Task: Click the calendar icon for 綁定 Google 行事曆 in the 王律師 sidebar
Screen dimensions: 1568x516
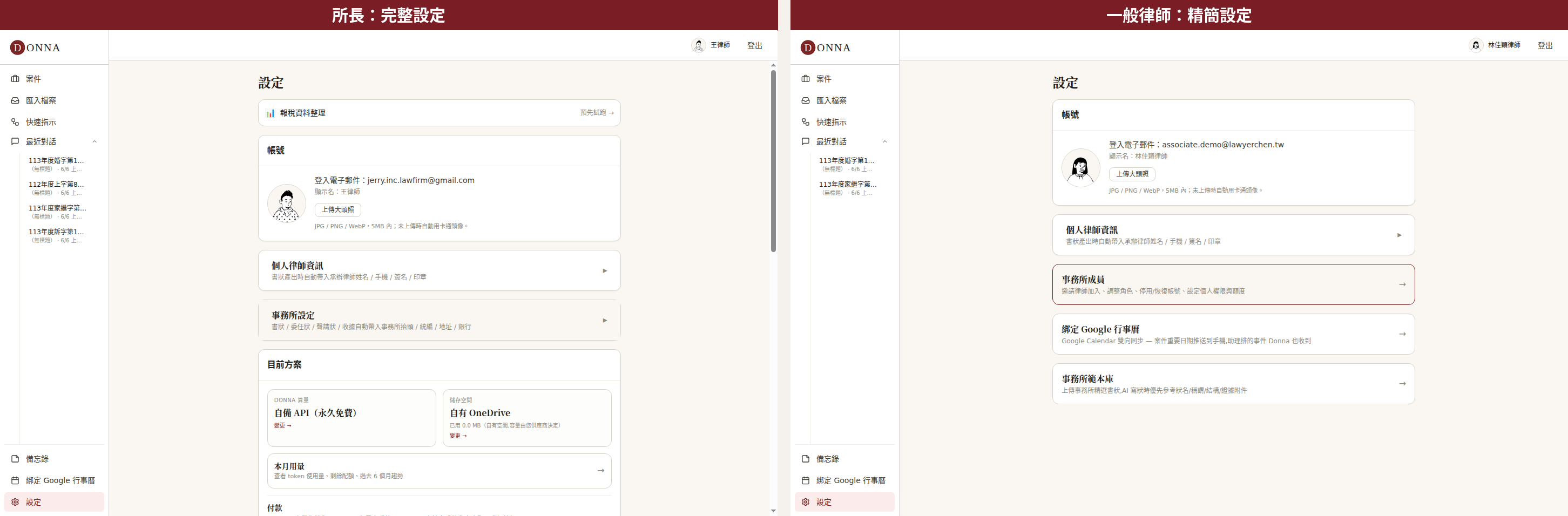Action: tap(15, 481)
